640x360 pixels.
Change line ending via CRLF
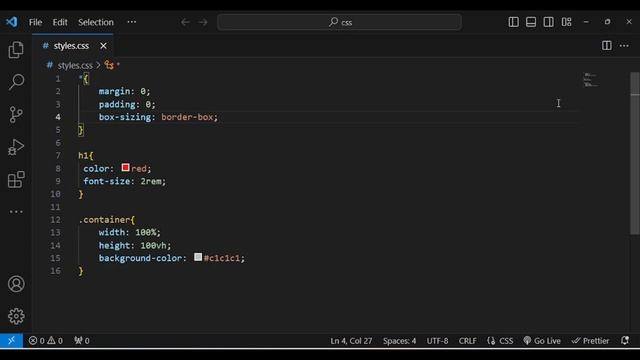click(x=467, y=340)
